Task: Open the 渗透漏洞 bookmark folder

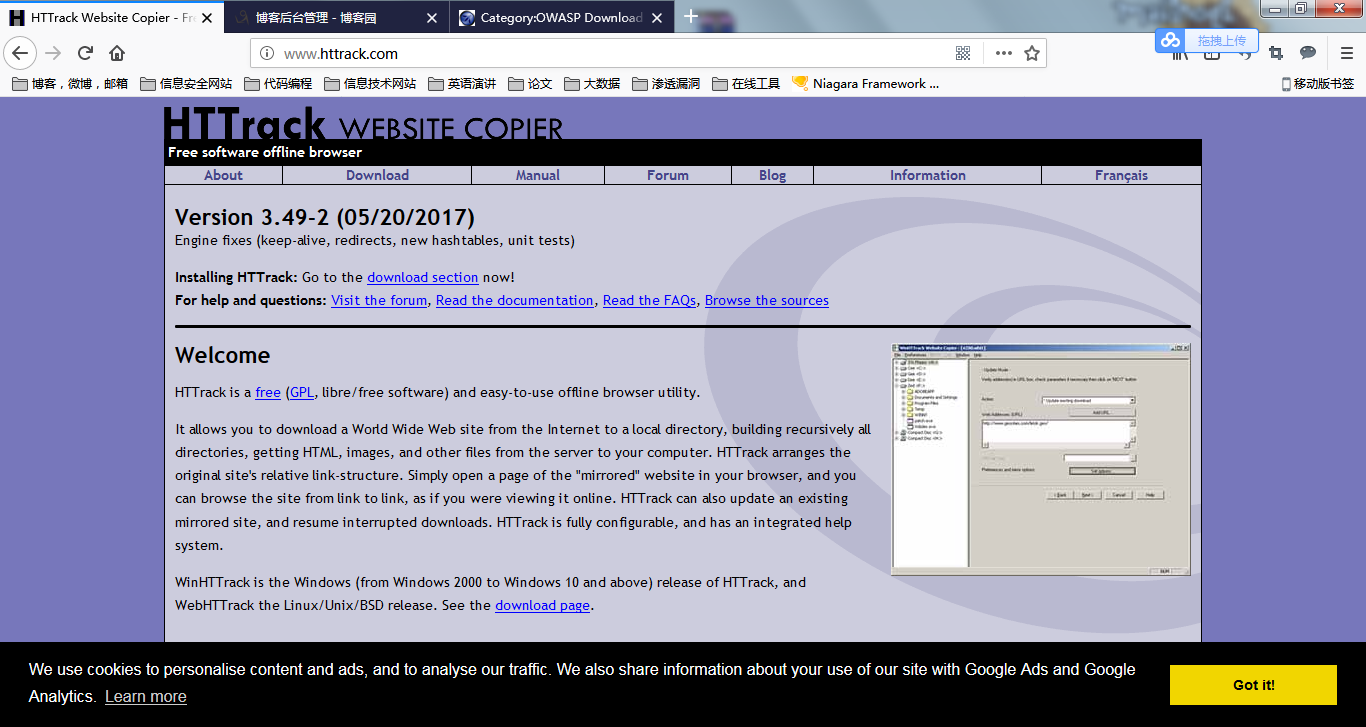Action: coord(666,84)
